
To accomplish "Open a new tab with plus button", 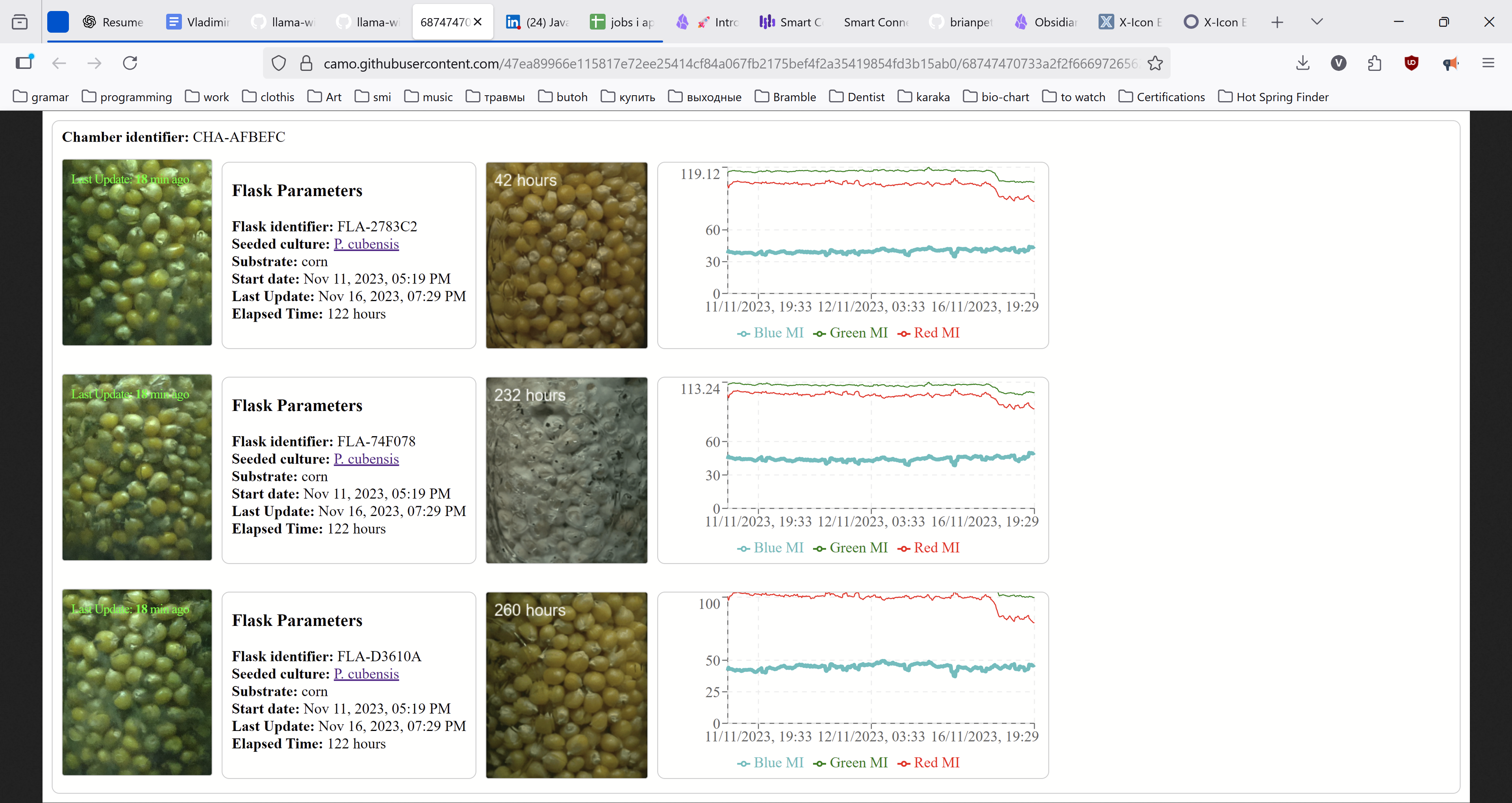I will 1277,22.
